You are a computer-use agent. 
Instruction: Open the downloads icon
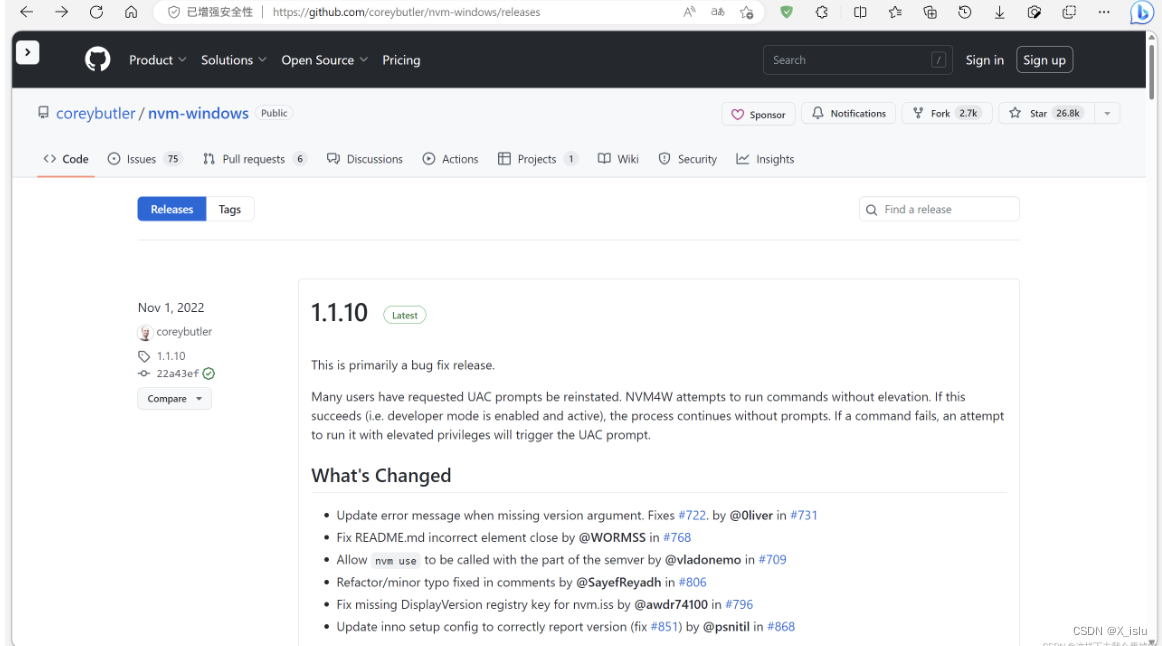(999, 12)
